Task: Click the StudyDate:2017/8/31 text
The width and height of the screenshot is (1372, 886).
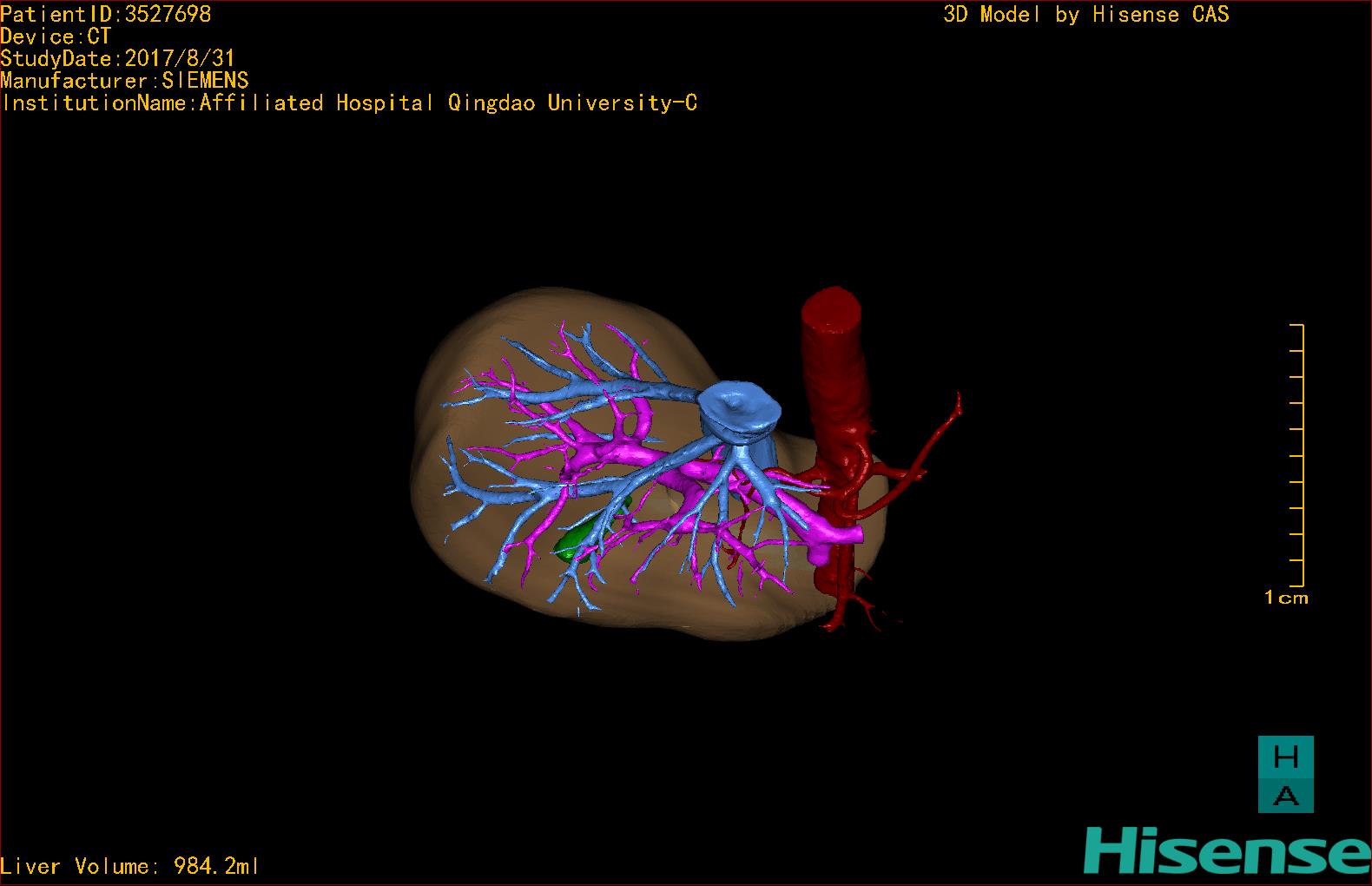Action: point(117,58)
